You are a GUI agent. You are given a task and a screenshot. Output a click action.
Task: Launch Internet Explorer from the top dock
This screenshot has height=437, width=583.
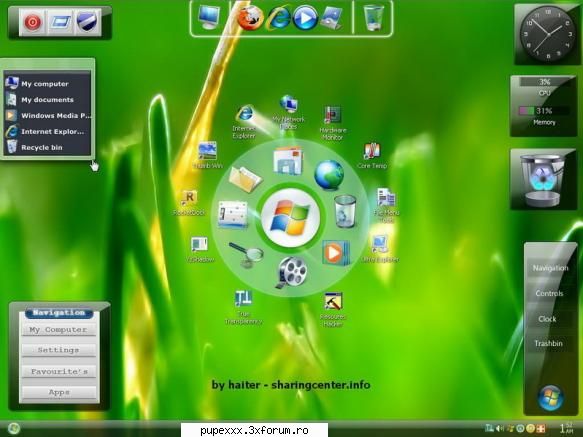pyautogui.click(x=279, y=18)
